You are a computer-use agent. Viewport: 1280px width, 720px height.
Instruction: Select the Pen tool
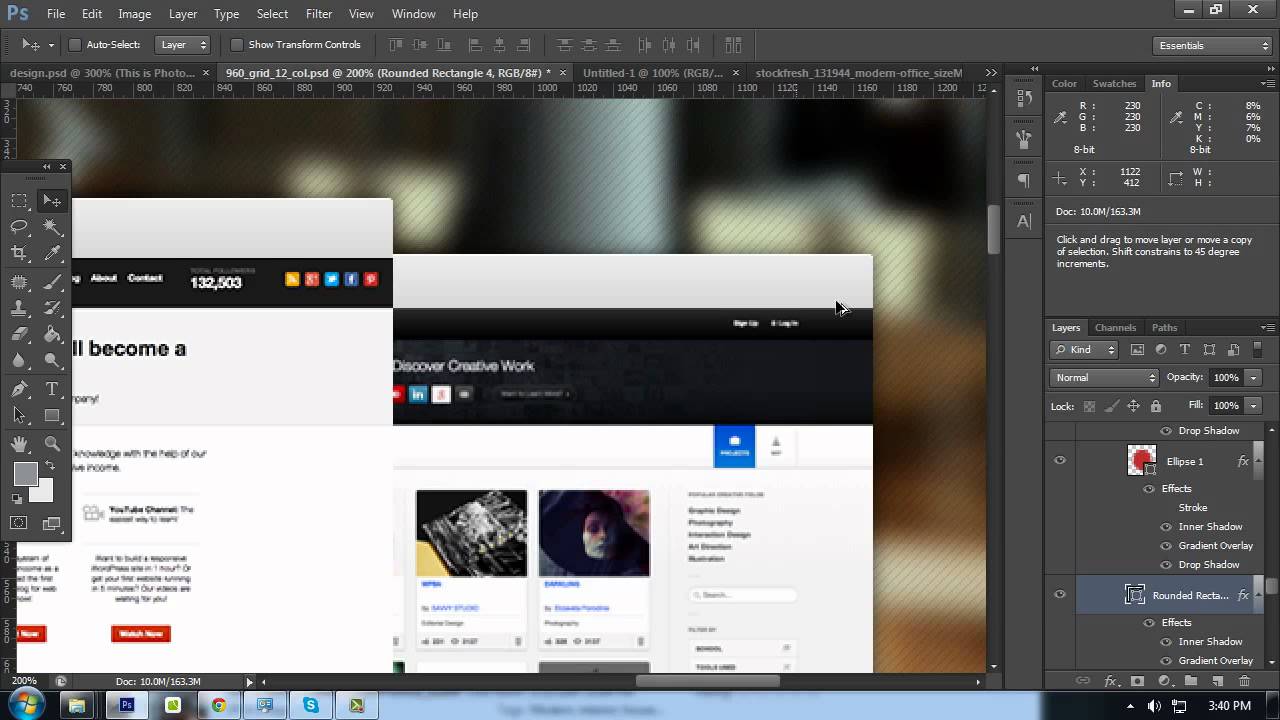tap(19, 389)
